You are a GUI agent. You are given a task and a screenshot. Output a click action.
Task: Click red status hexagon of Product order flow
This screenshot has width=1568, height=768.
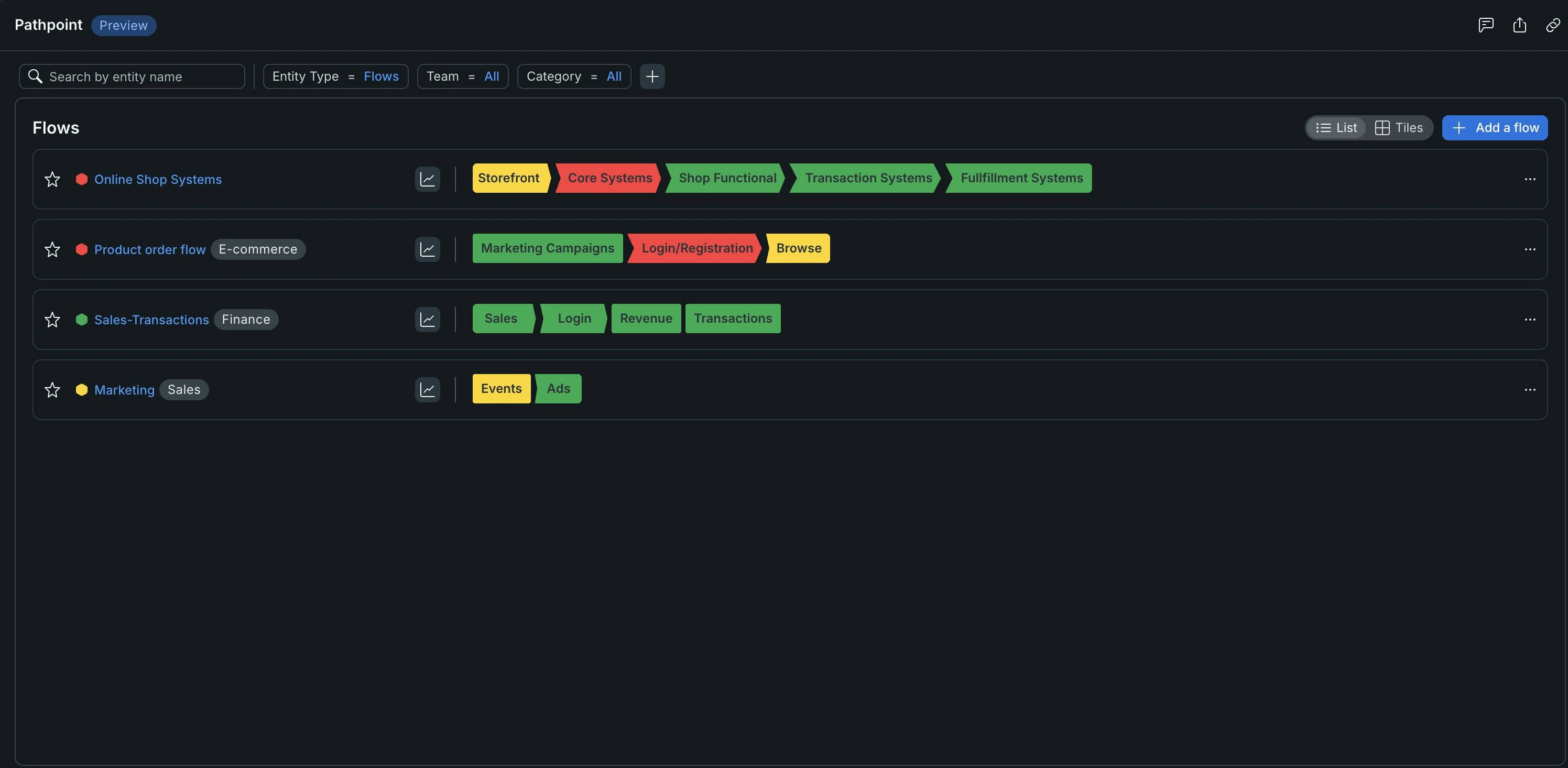[82, 249]
